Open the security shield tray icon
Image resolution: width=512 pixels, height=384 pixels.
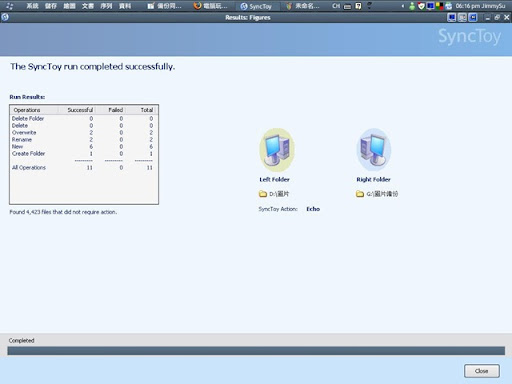tap(421, 6)
